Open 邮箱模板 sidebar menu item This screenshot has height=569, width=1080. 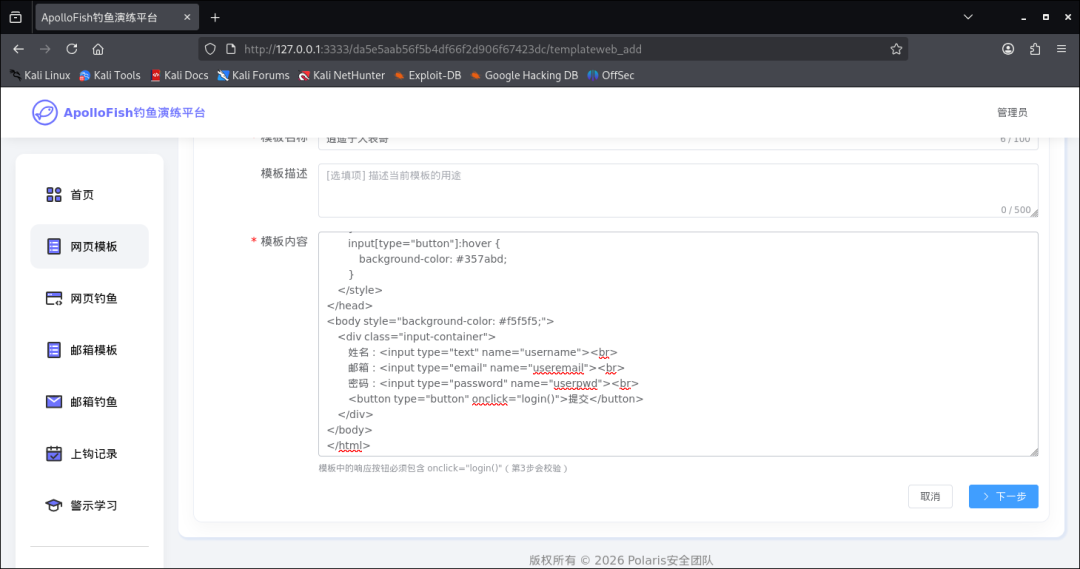tap(90, 350)
